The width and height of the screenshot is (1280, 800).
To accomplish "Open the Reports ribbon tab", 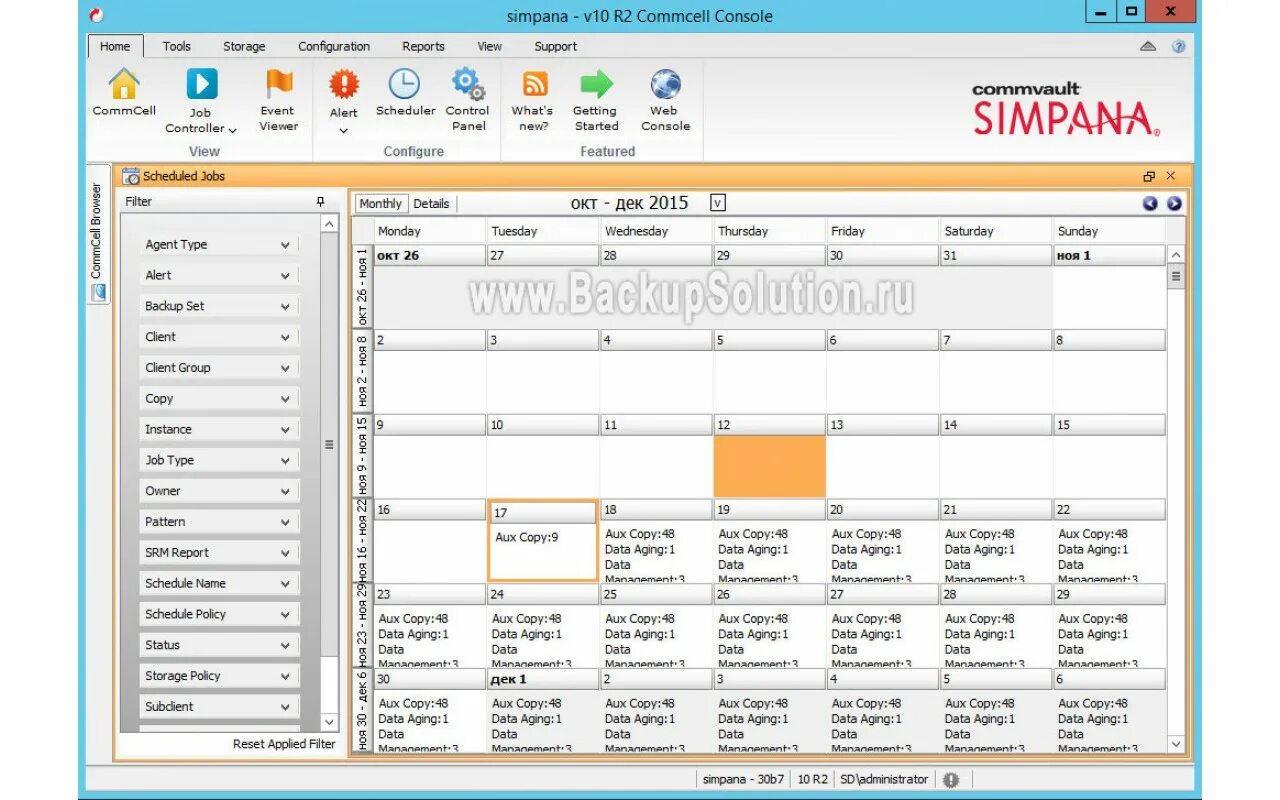I will tap(423, 46).
